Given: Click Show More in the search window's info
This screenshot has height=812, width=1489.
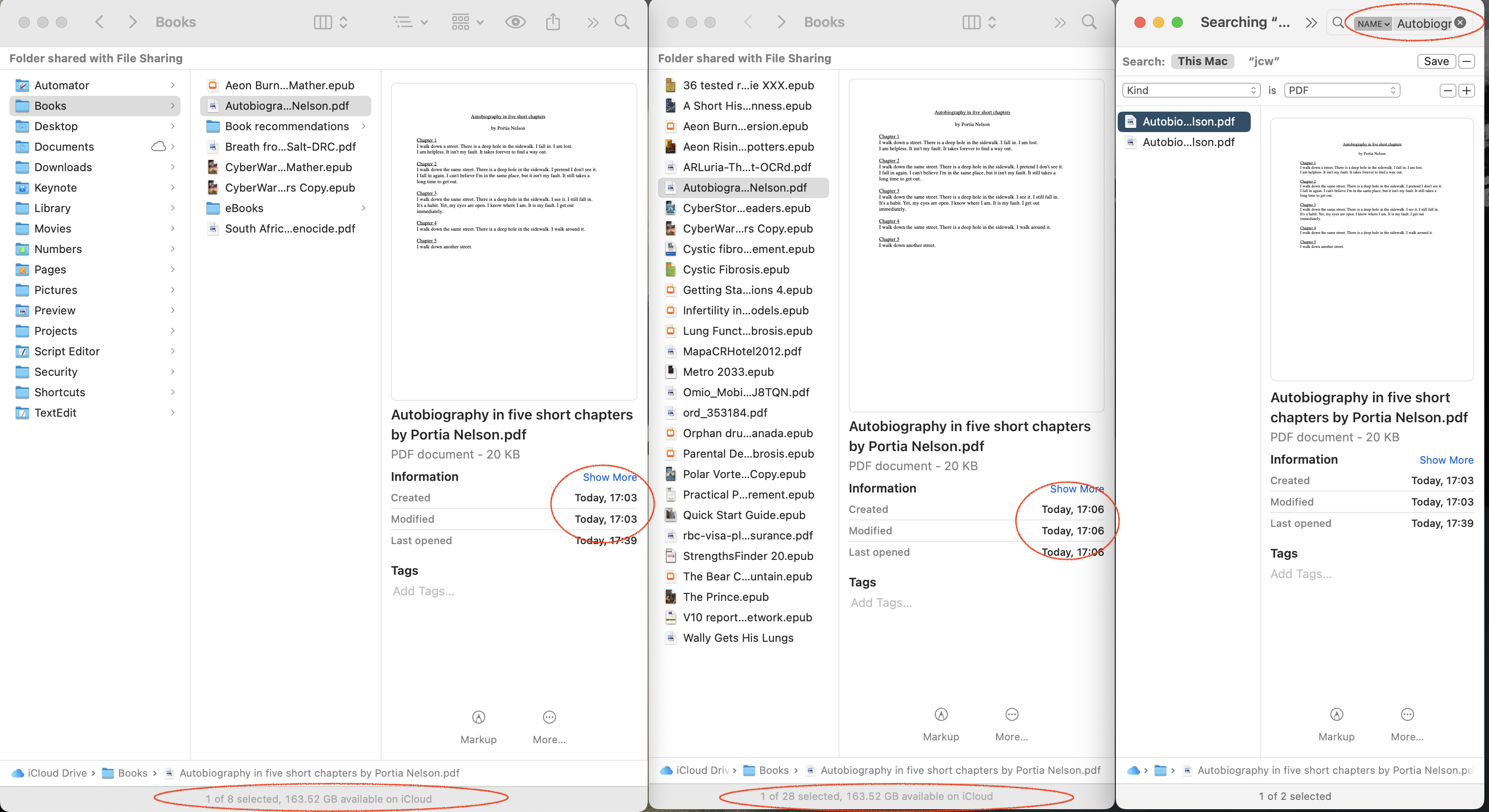Looking at the screenshot, I should tap(1446, 459).
